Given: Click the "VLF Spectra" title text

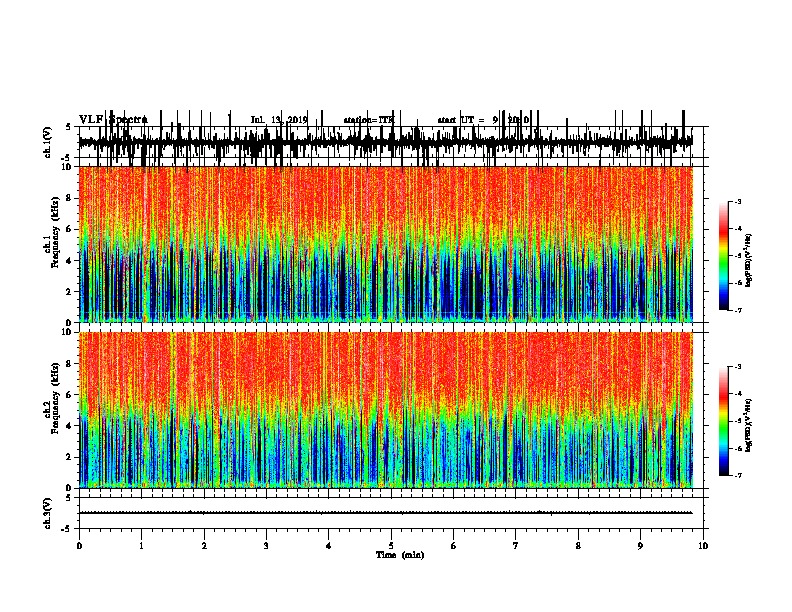Looking at the screenshot, I should tap(113, 119).
